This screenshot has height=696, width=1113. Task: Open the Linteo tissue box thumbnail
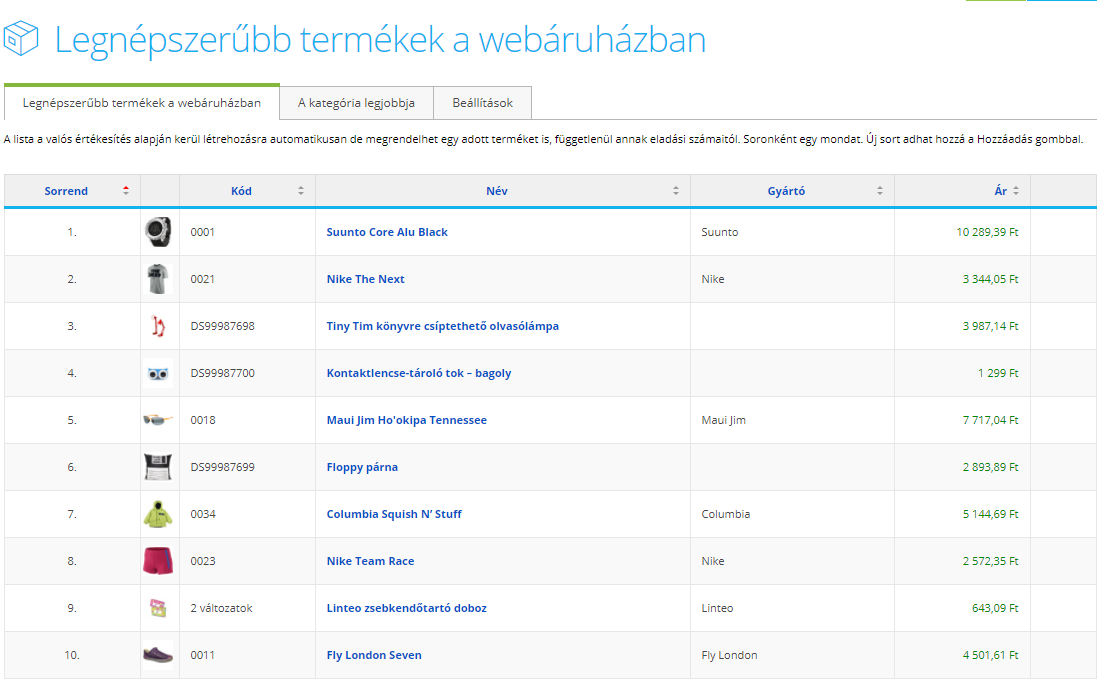158,608
